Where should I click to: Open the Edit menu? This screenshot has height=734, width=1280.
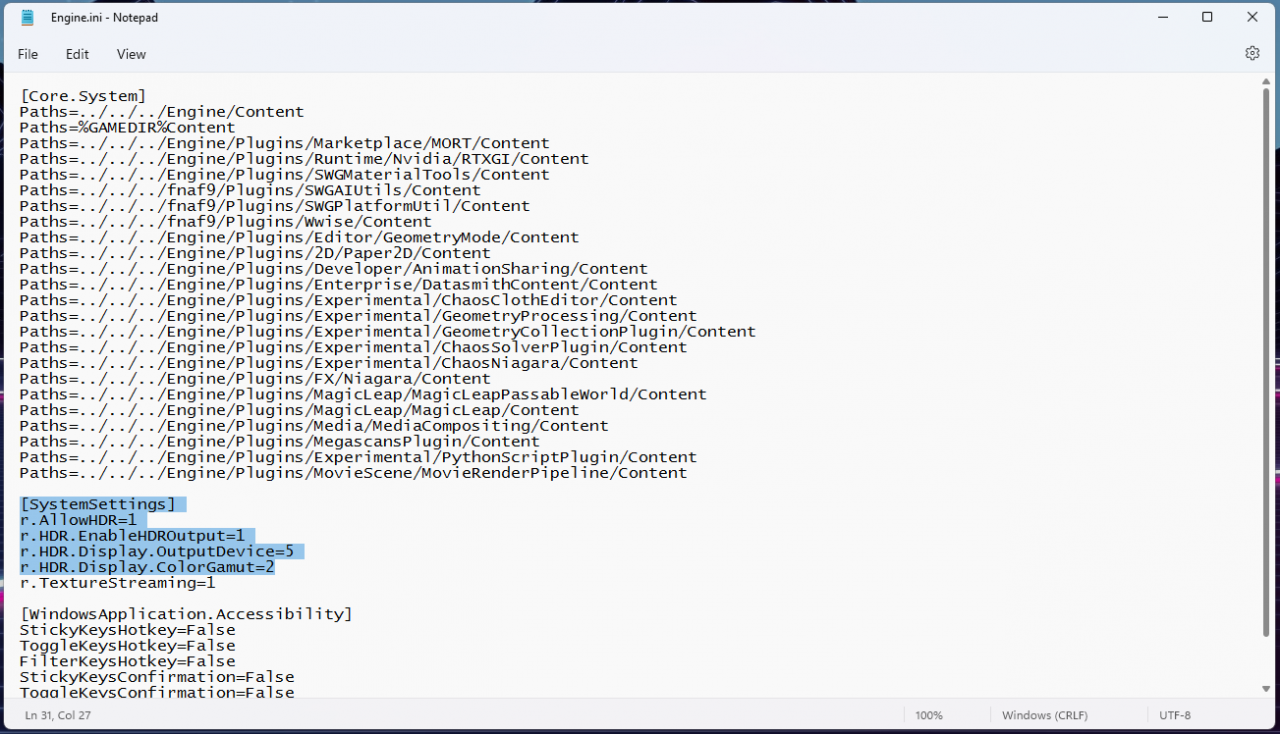point(77,54)
